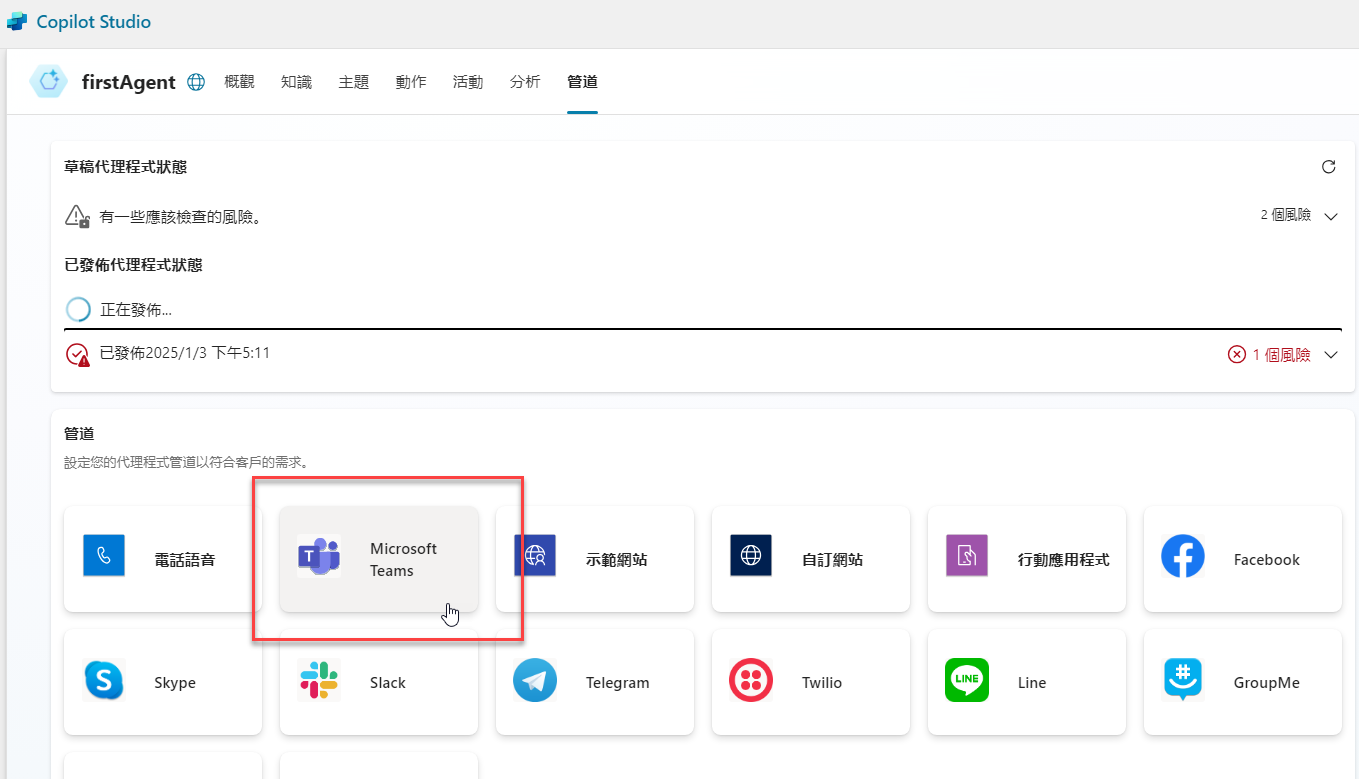This screenshot has height=779, width=1359.
Task: Open the Facebook channel label
Action: [1267, 560]
